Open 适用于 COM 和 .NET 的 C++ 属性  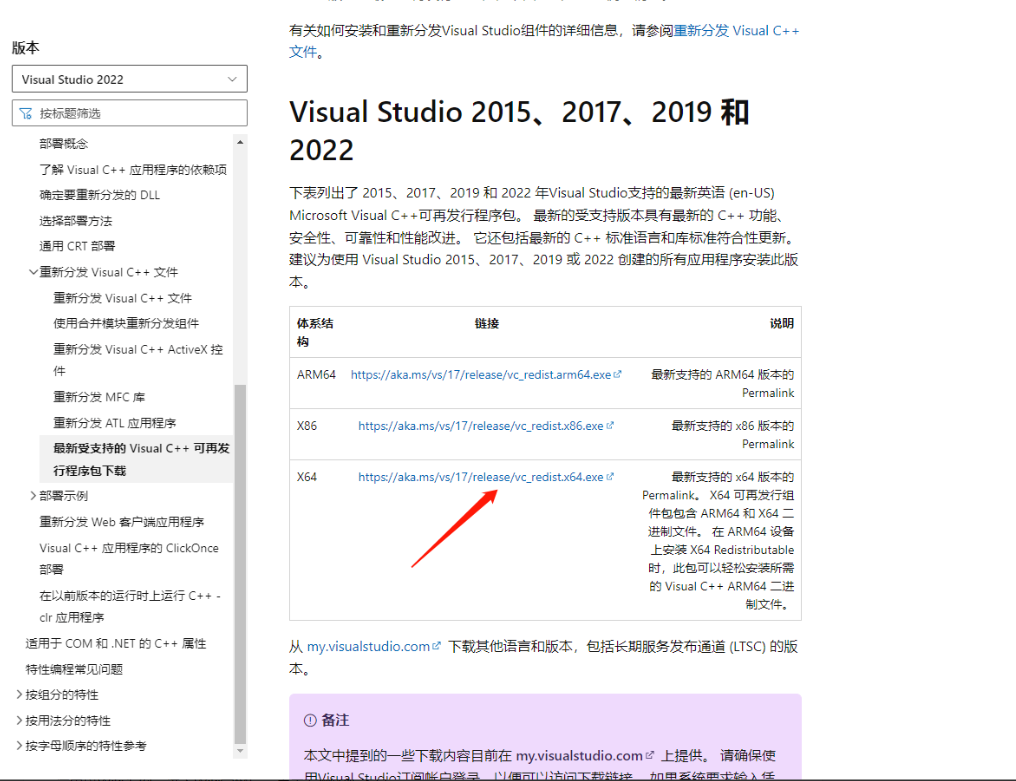[x=115, y=644]
